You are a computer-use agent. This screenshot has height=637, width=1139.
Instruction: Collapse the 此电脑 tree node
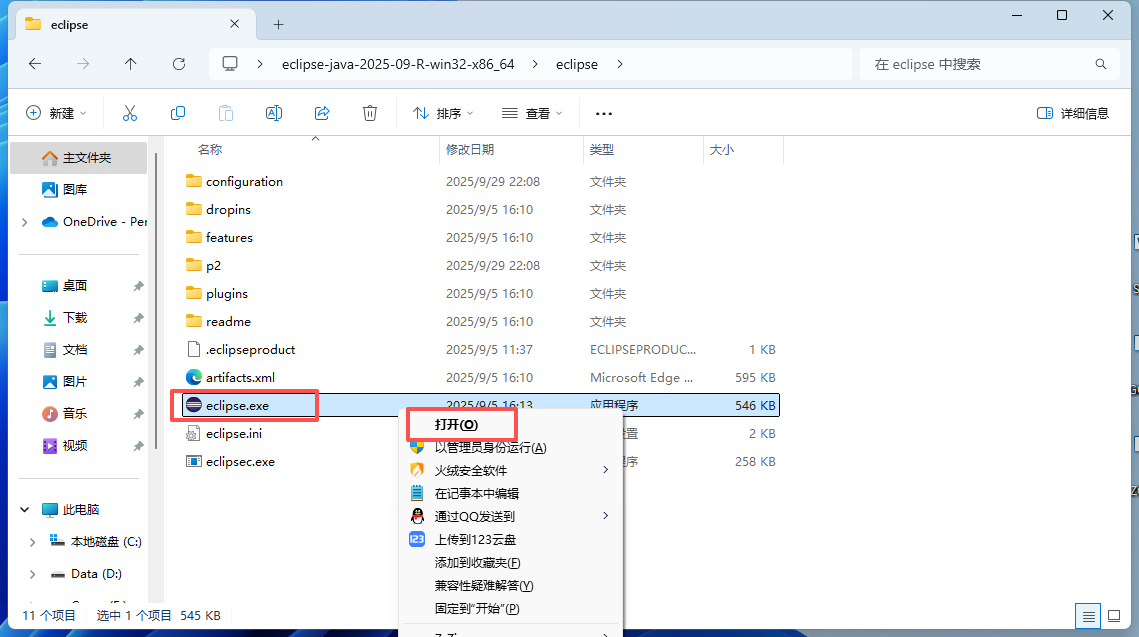(x=24, y=510)
